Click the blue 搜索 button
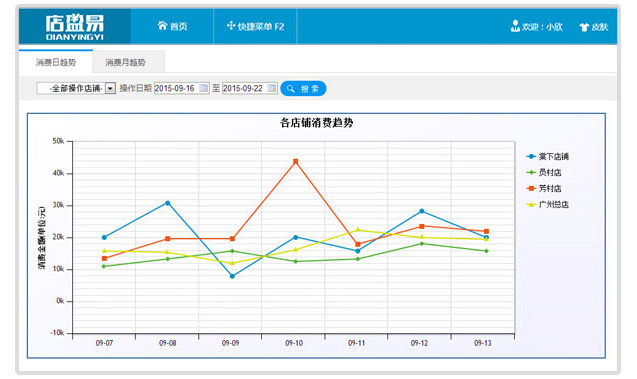This screenshot has height=379, width=637. click(x=303, y=89)
